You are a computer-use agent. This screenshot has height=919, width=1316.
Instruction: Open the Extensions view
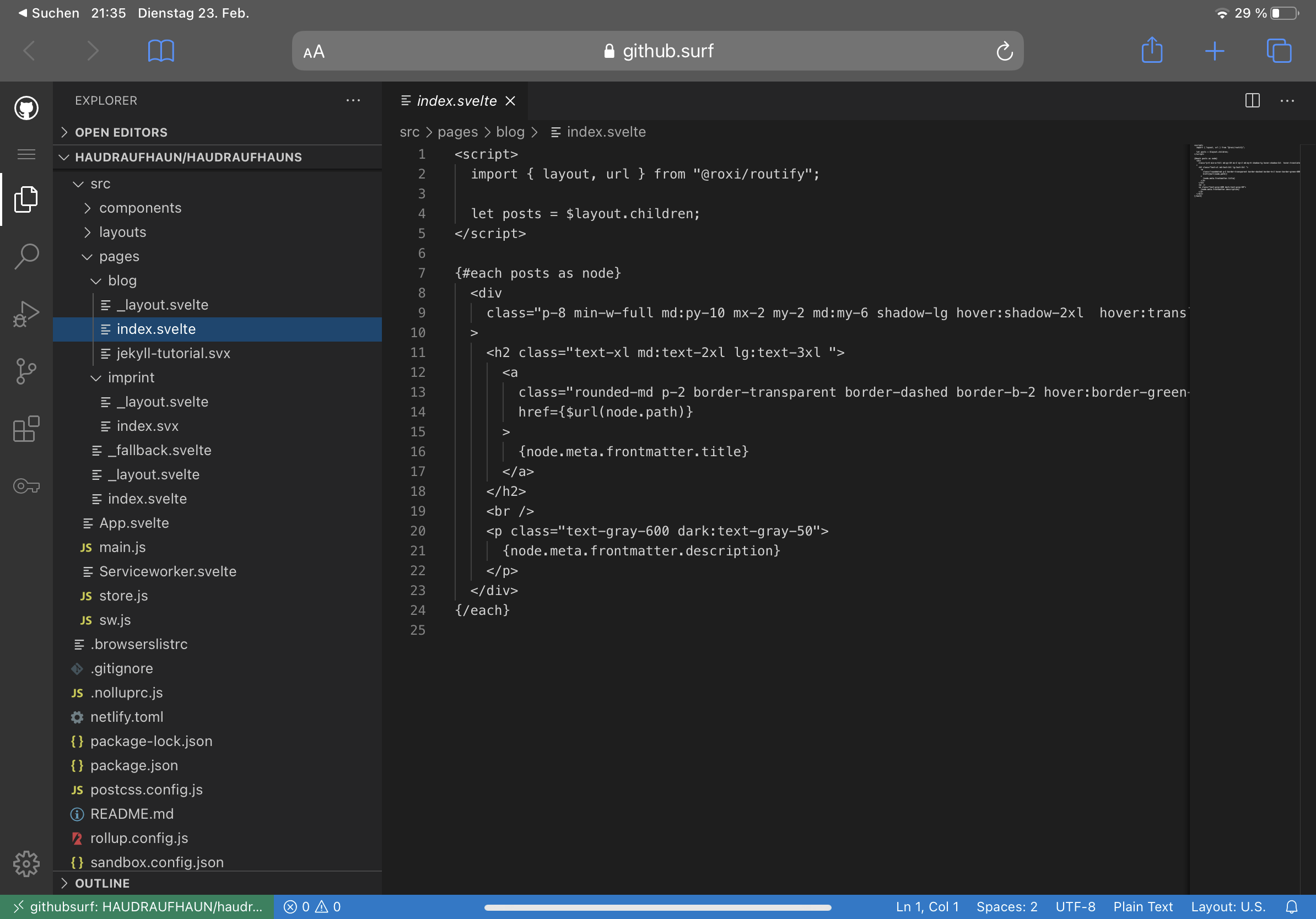click(26, 429)
